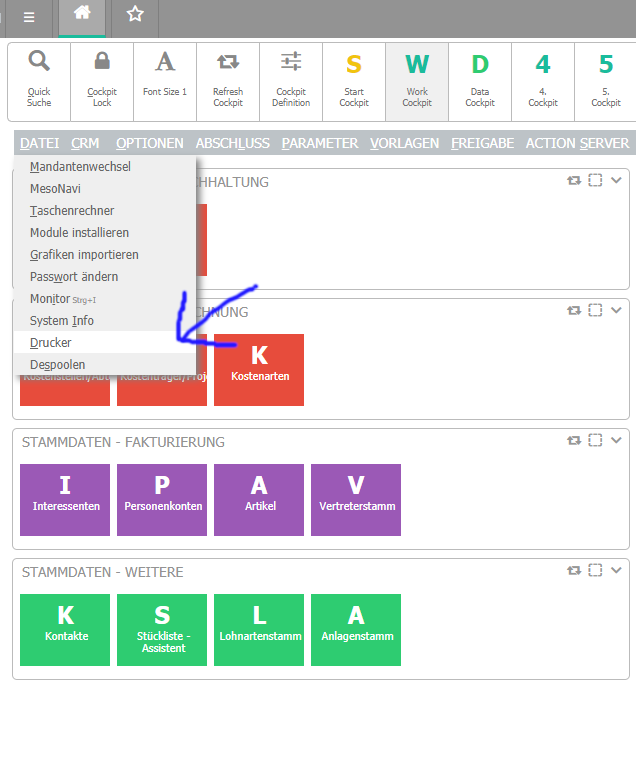Refresh the Stammdaten - Weitere panel
The height and width of the screenshot is (776, 636).
point(574,570)
